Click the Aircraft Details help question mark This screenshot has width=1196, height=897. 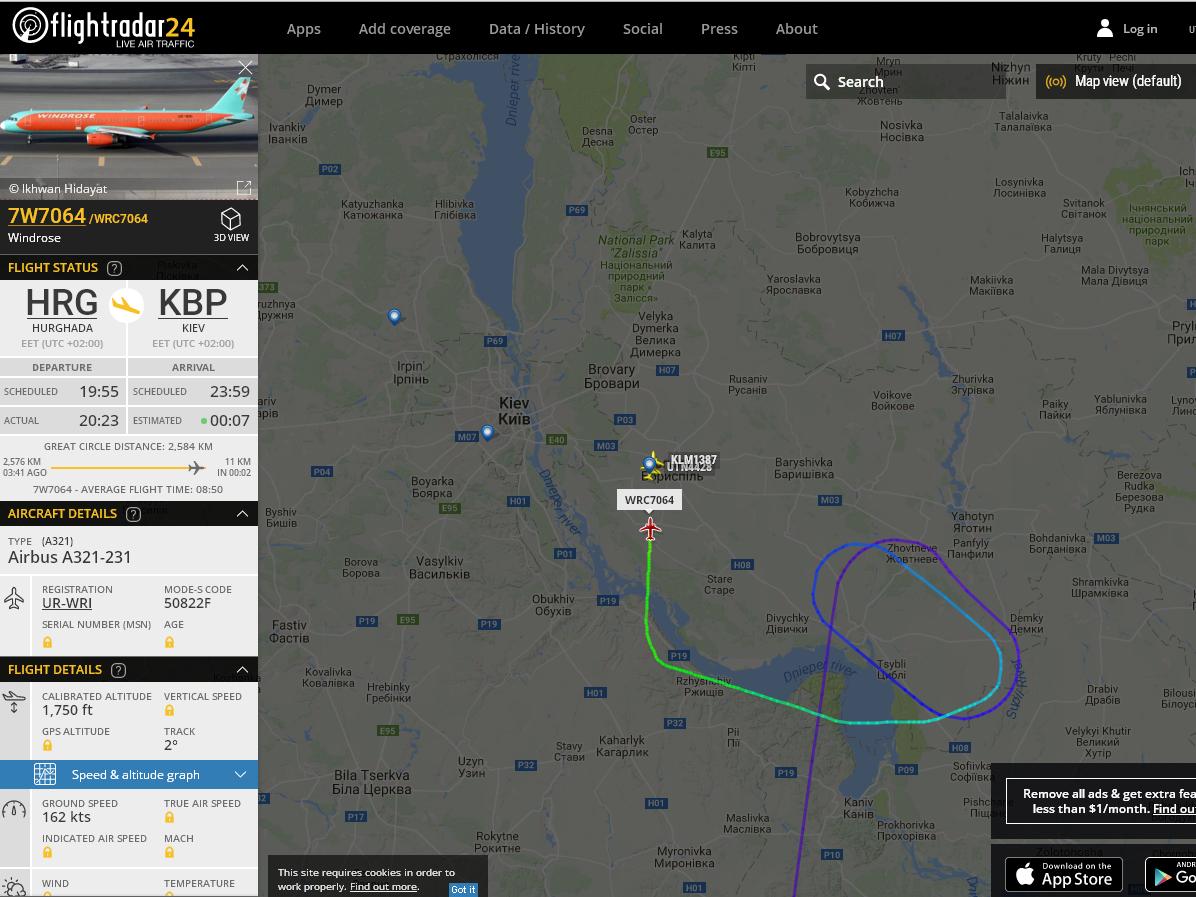pos(133,514)
